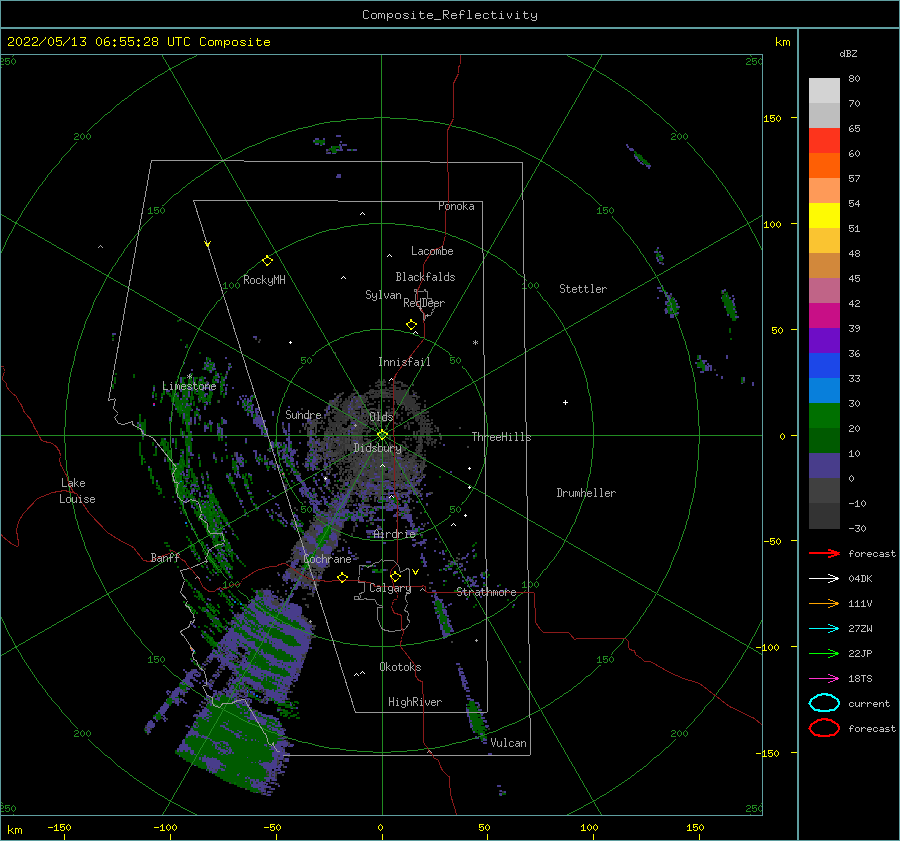The height and width of the screenshot is (841, 900).
Task: Click the Cochrane label
Action: [x=327, y=559]
